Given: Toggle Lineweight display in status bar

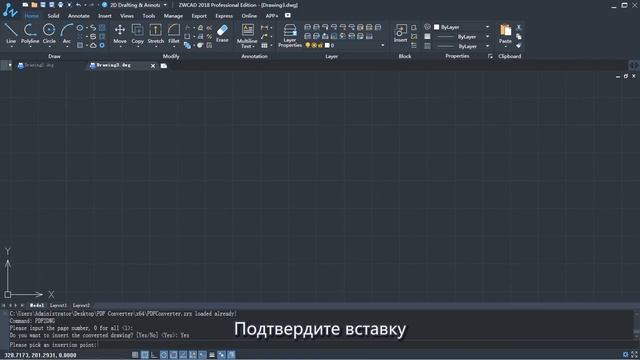Looking at the screenshot, I should [212, 355].
